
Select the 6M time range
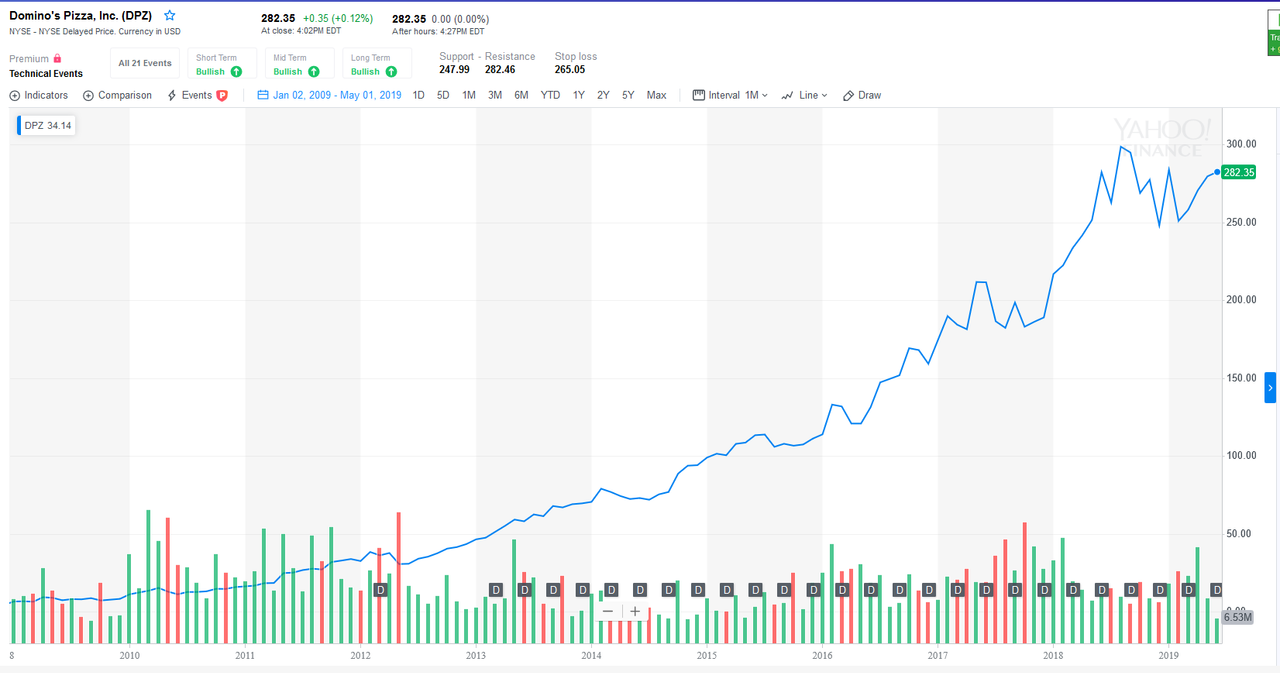tap(521, 95)
